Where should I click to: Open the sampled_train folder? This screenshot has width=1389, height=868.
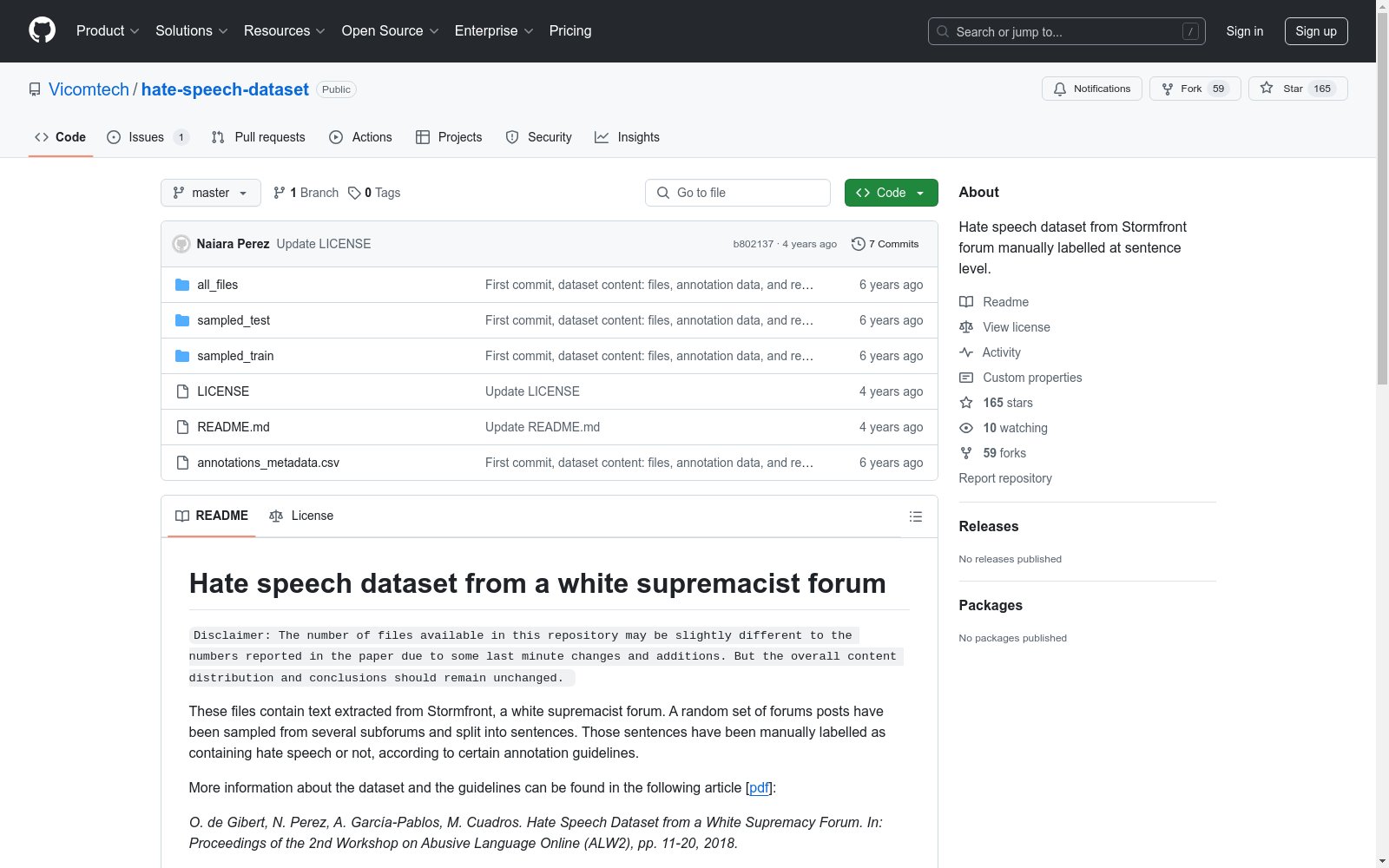pyautogui.click(x=235, y=356)
